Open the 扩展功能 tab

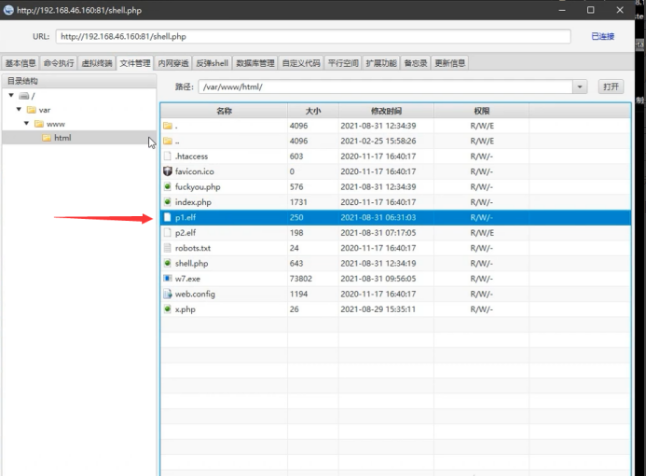(x=381, y=63)
